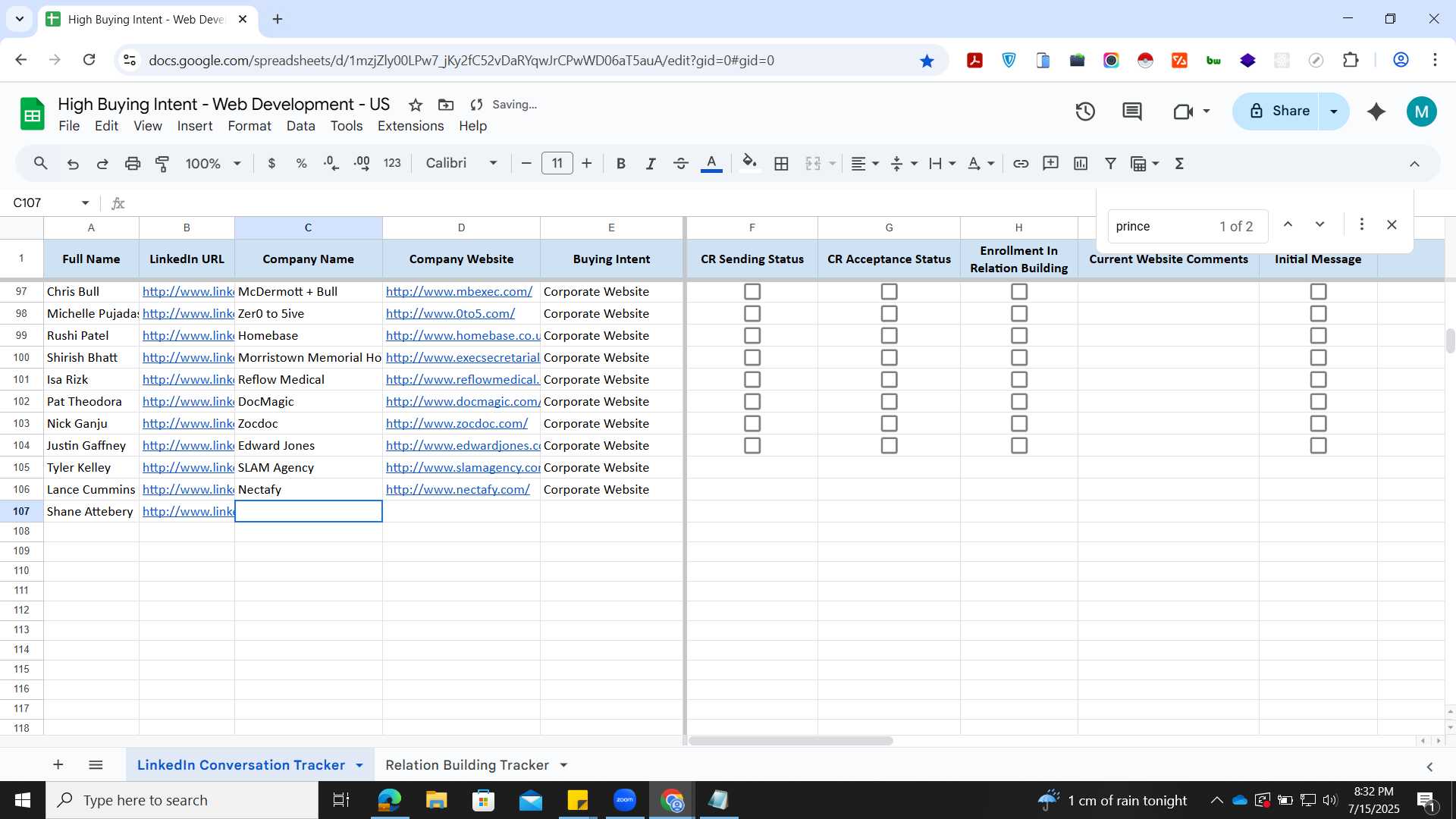
Task: Open LinkedIn Conversation Tracker tab menu
Action: [x=359, y=766]
